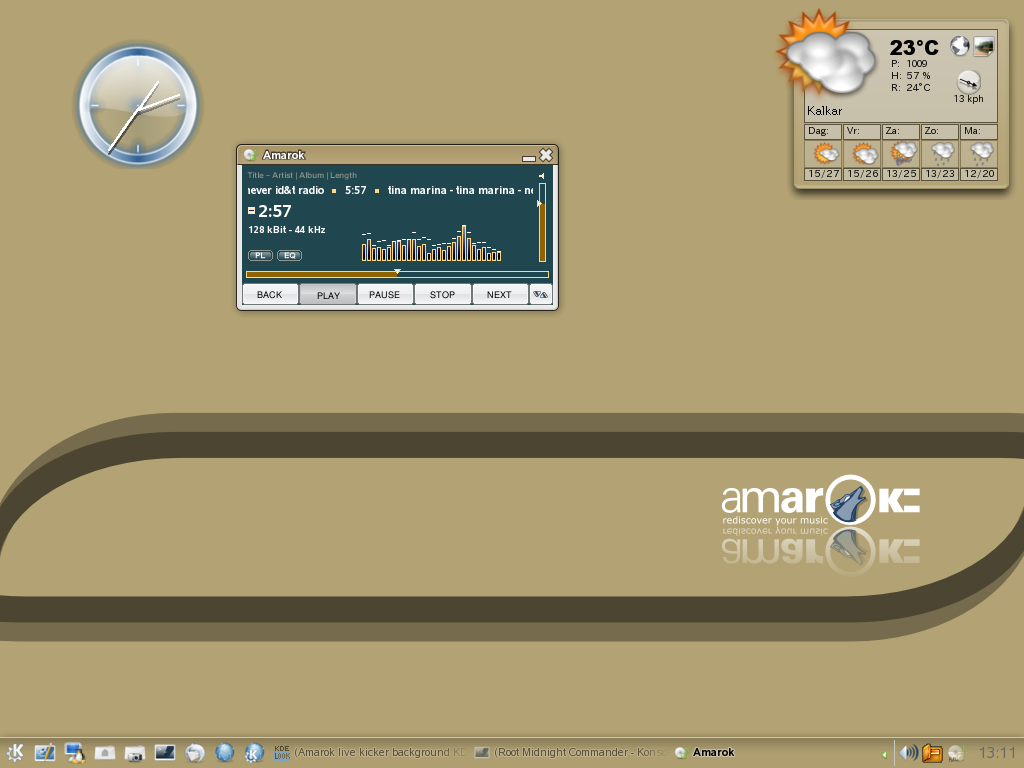Screen dimensions: 1024x768
Task: Switch to Root Midnight Commander Konsole task
Action: (570, 752)
